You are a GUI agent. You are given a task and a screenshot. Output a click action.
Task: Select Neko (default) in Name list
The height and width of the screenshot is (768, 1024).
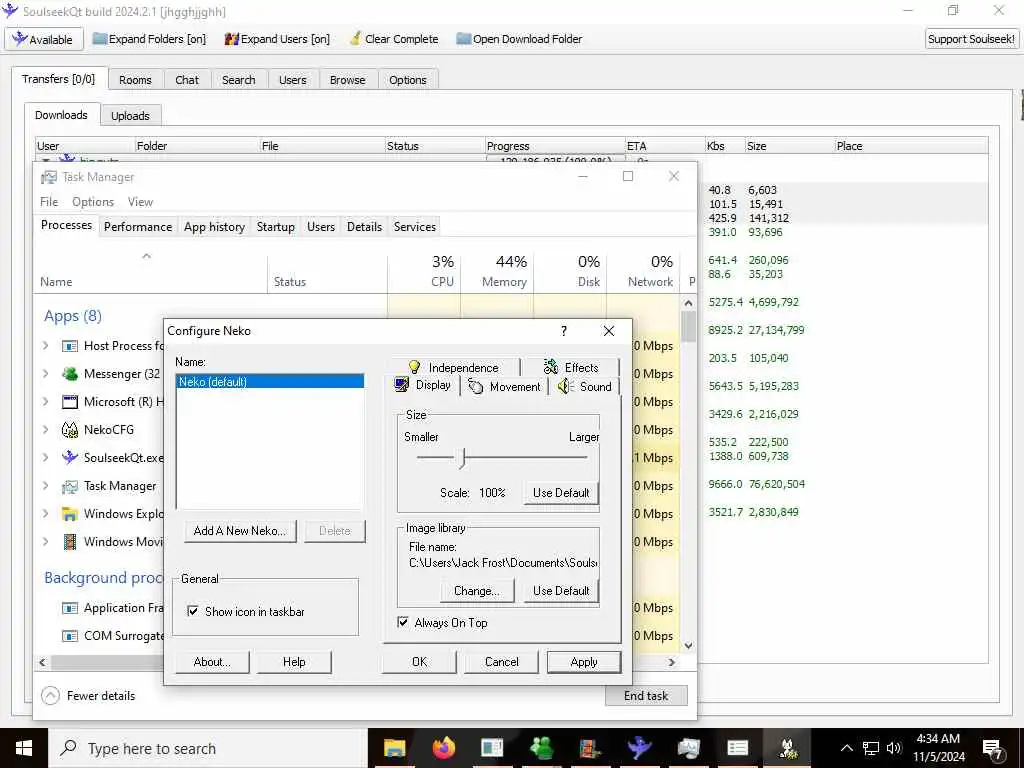[x=270, y=381]
